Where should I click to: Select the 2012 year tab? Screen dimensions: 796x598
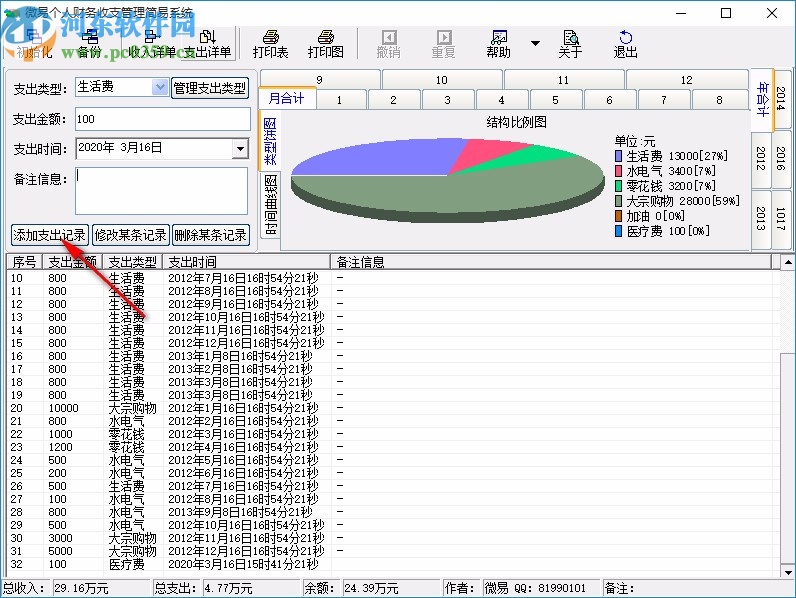pos(761,158)
